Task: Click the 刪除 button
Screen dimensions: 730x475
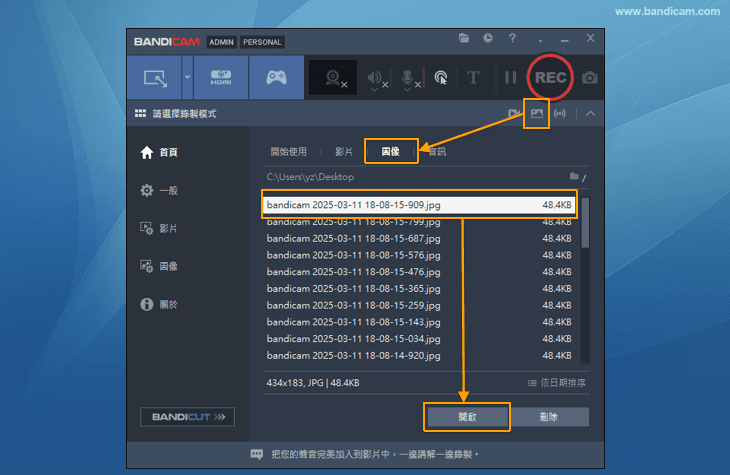Action: [549, 417]
